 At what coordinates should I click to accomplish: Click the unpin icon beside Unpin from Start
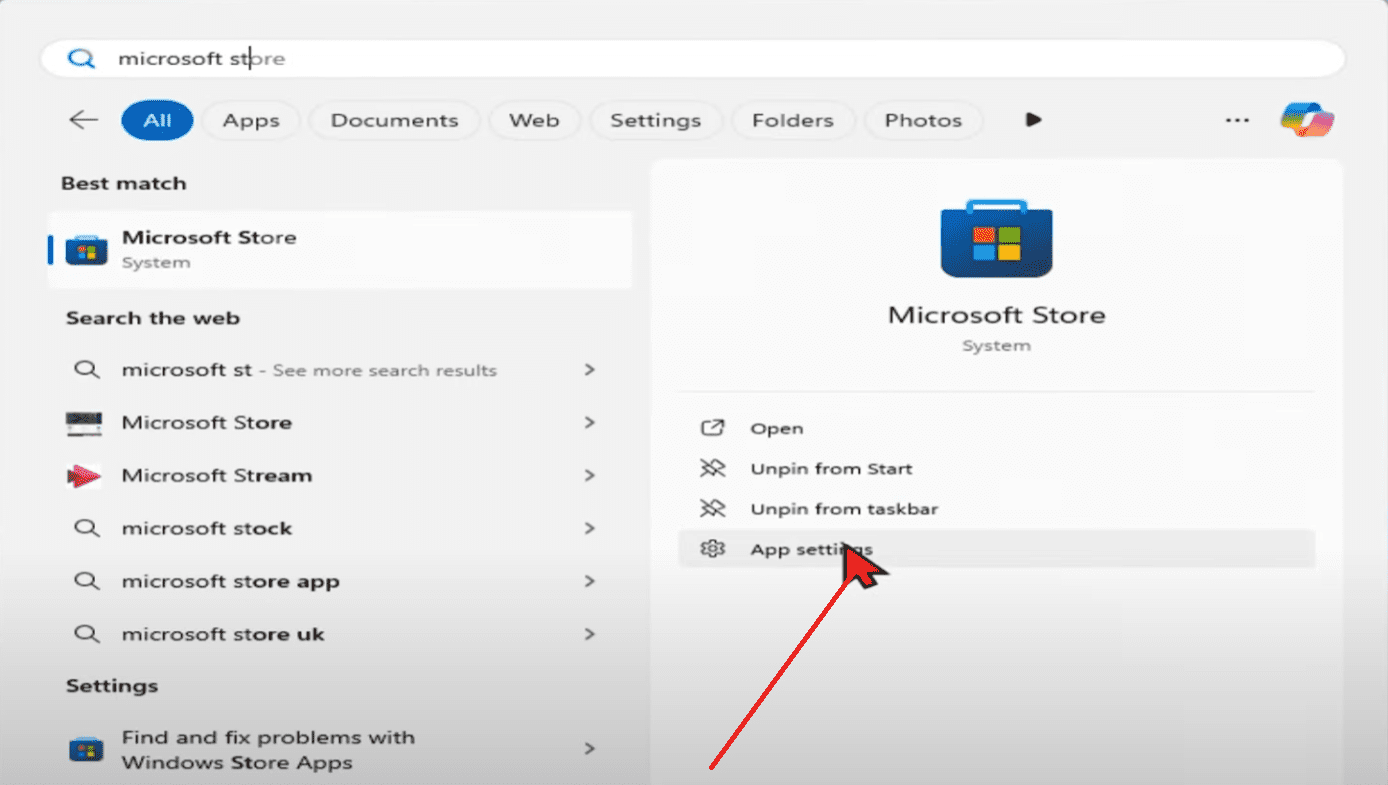click(712, 468)
